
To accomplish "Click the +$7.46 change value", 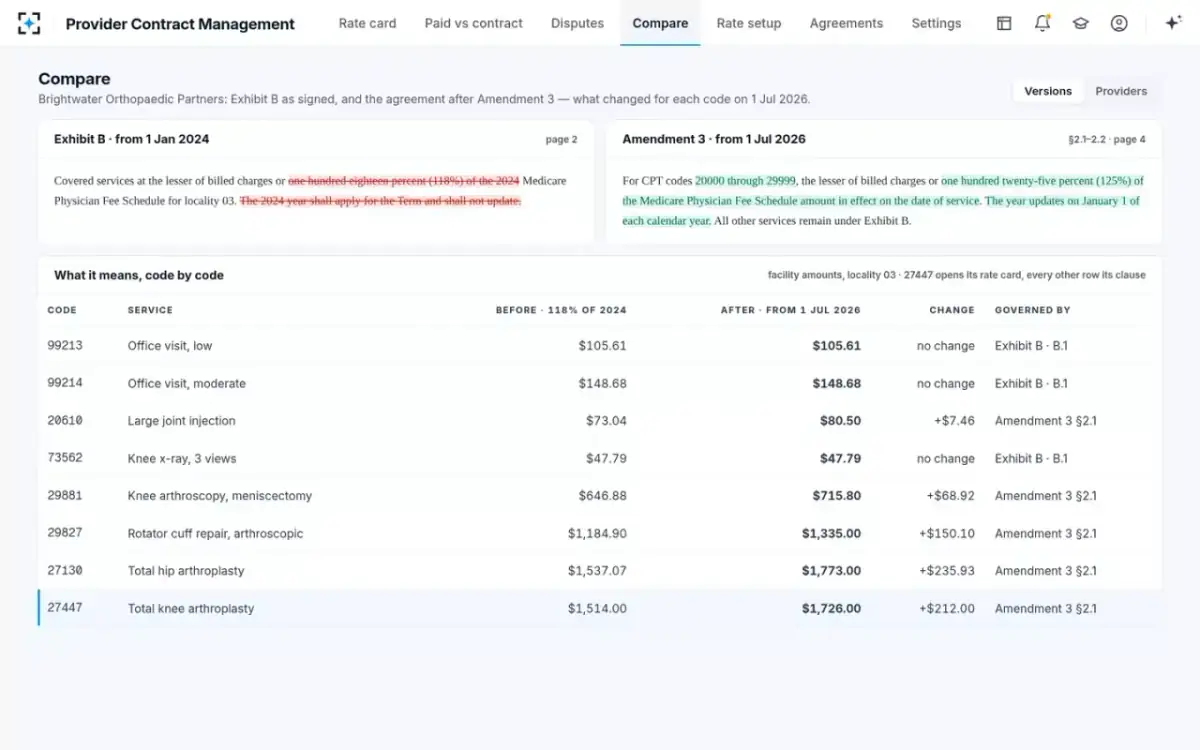I will point(954,421).
